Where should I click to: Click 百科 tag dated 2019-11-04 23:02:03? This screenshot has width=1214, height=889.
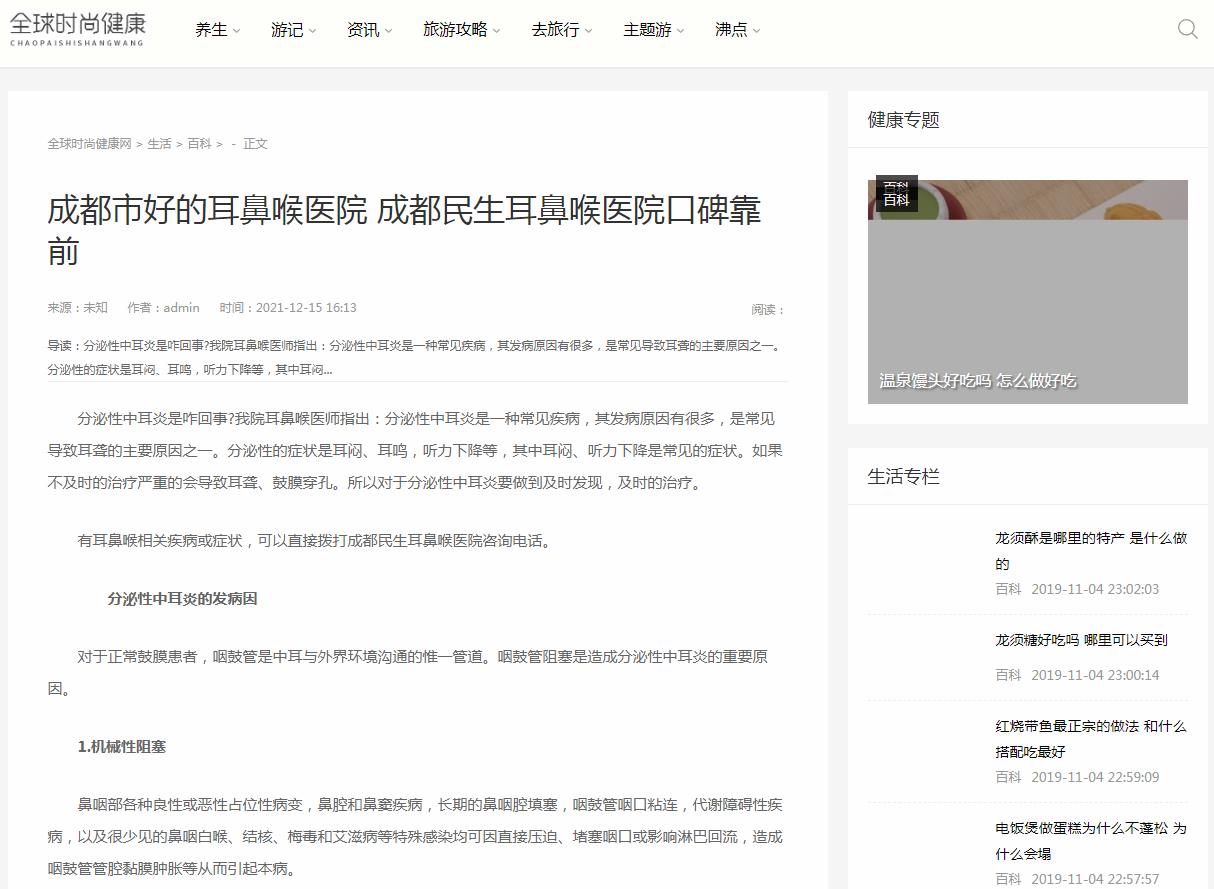1008,589
